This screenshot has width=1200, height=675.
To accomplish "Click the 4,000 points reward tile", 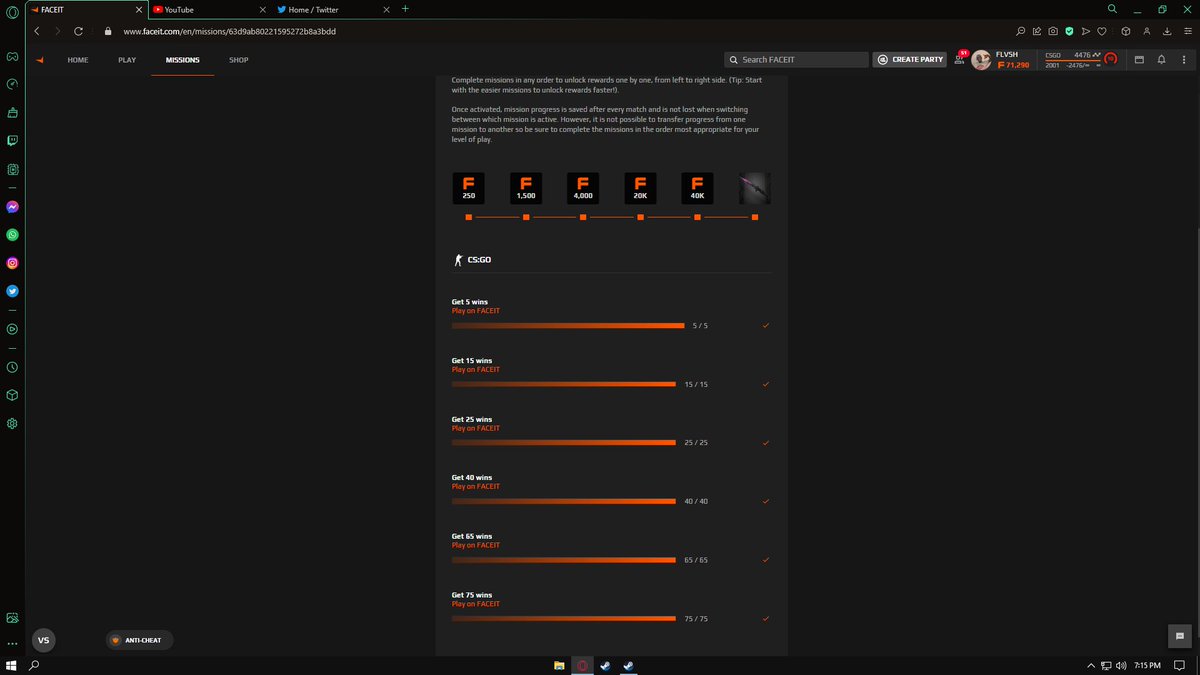I will coord(583,188).
